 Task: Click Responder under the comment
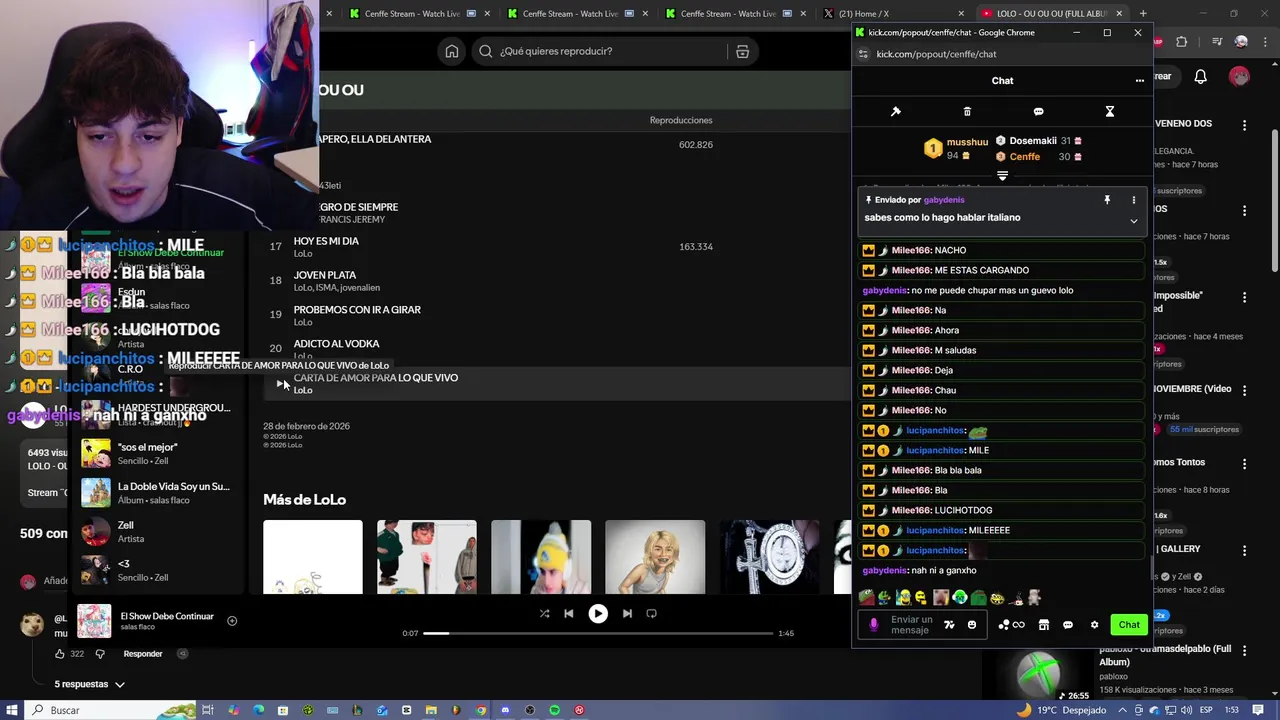[x=143, y=654]
